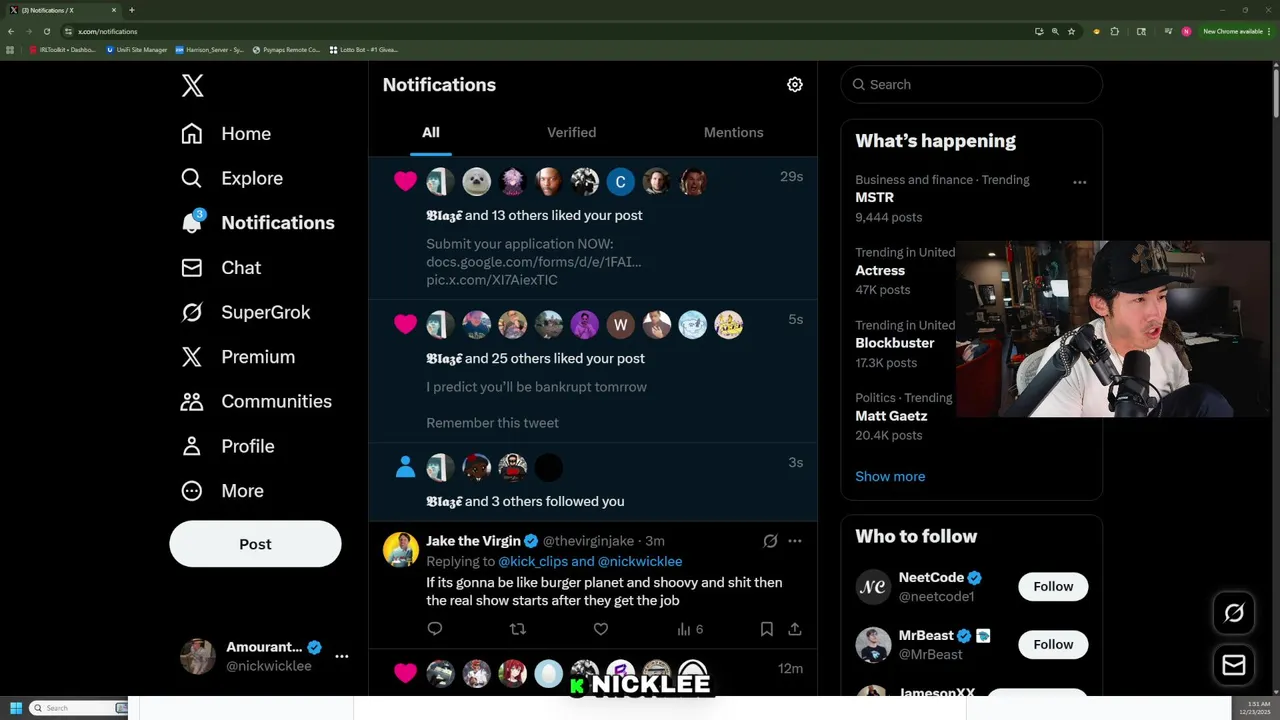This screenshot has width=1280, height=720.
Task: Switch to the Verified tab
Action: tap(571, 132)
